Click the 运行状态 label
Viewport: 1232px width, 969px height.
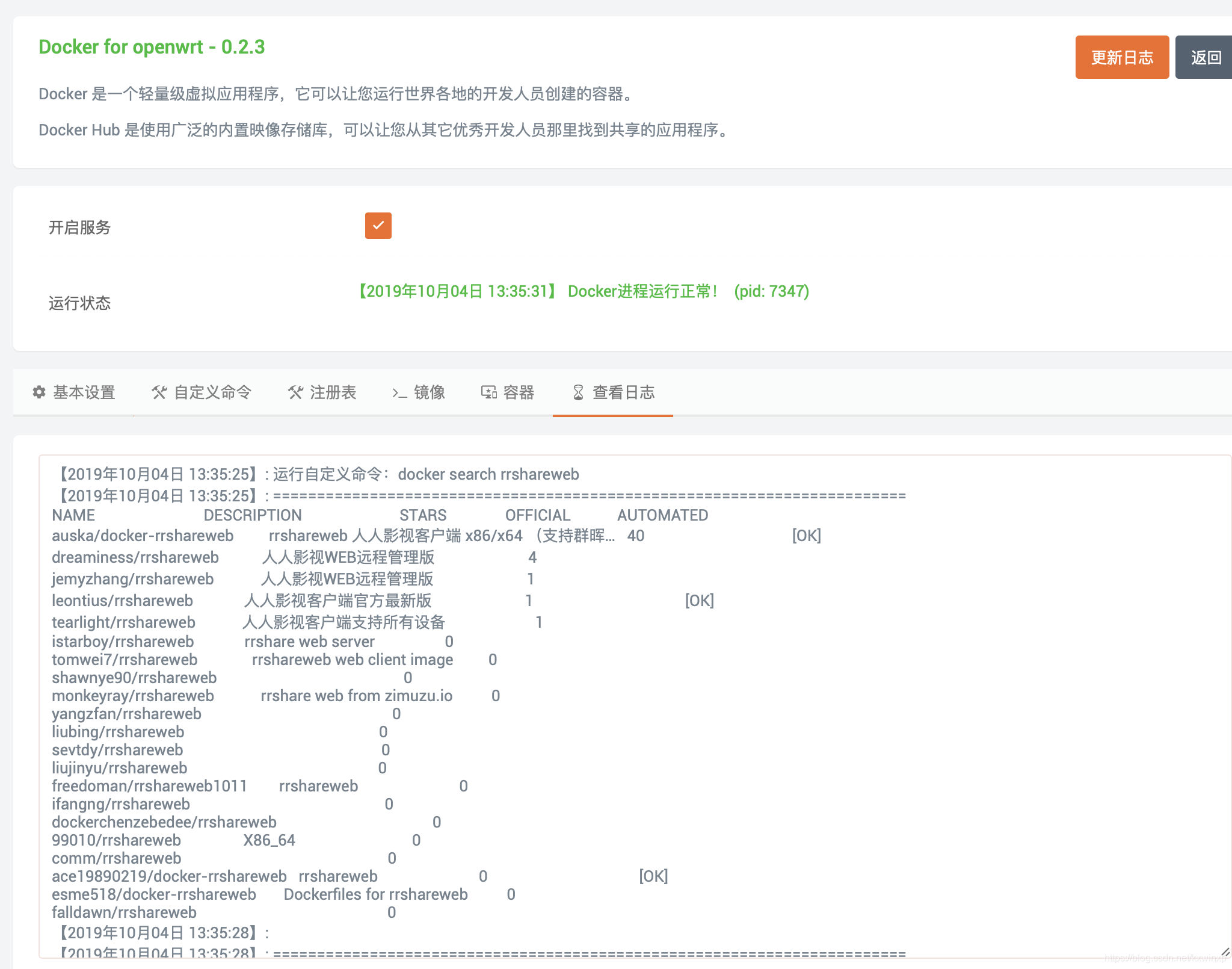pyautogui.click(x=79, y=303)
